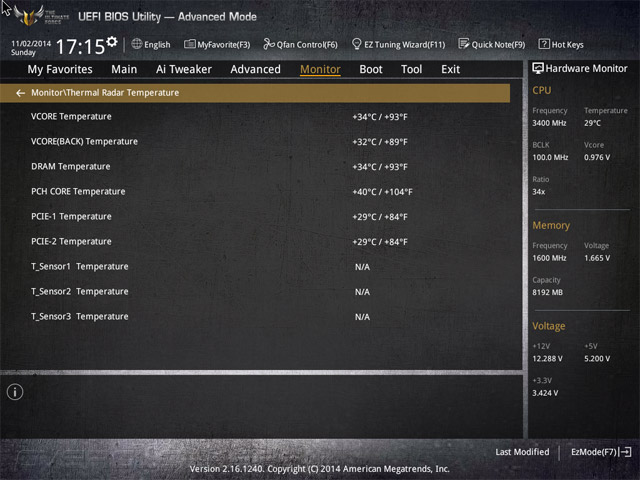Click the CPU heading in Hardware Monitor

(x=542, y=90)
